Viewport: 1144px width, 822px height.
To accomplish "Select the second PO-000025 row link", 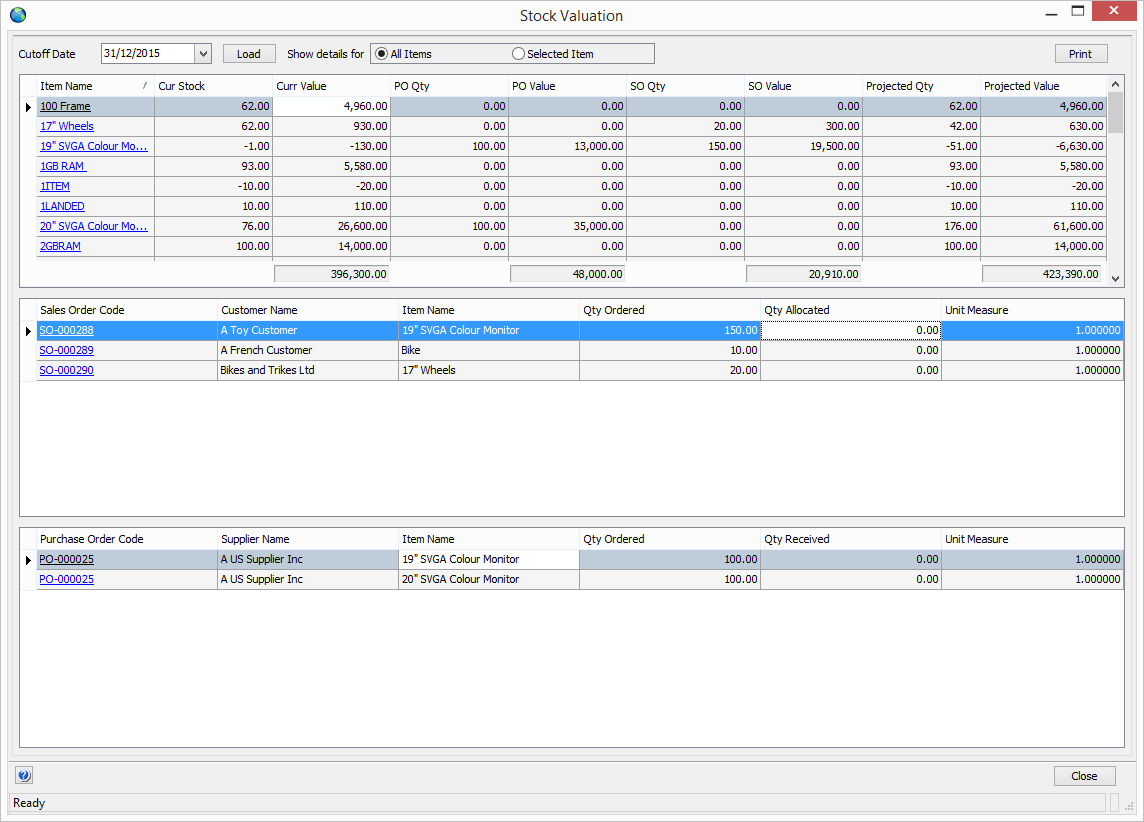I will point(66,579).
